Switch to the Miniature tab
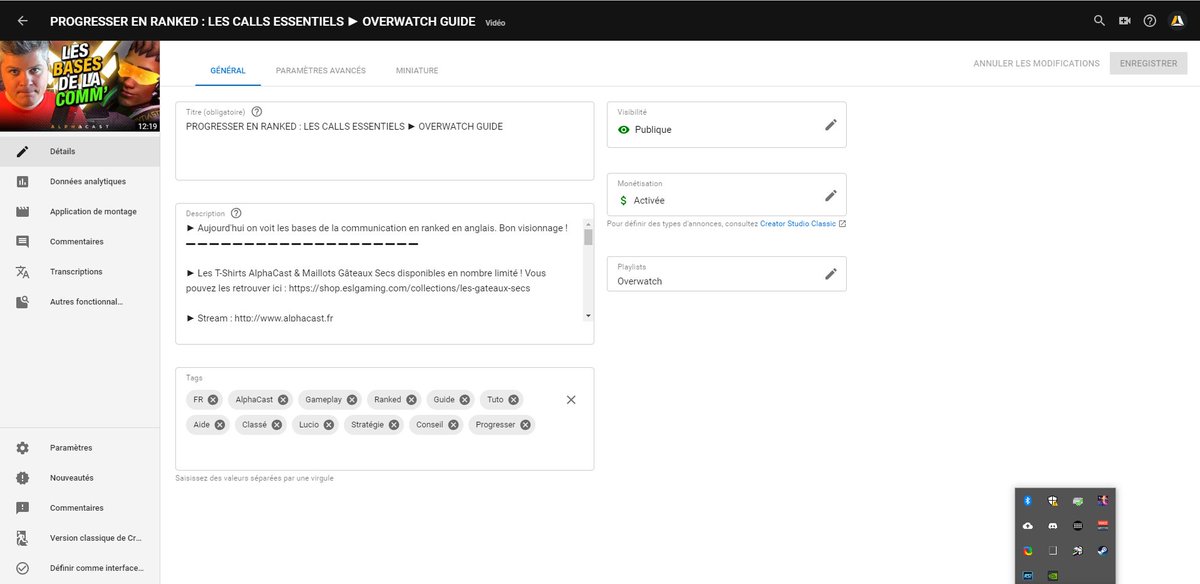 click(x=417, y=71)
